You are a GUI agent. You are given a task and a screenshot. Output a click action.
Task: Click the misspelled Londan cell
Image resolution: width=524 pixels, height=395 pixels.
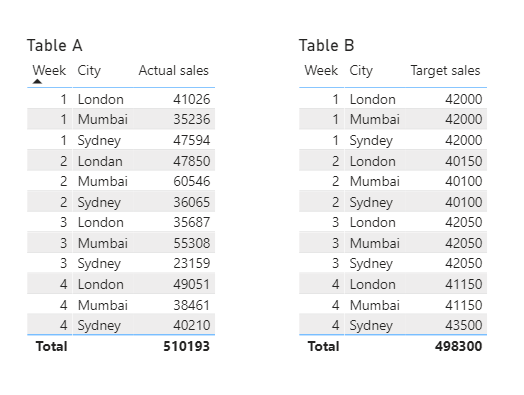100,161
